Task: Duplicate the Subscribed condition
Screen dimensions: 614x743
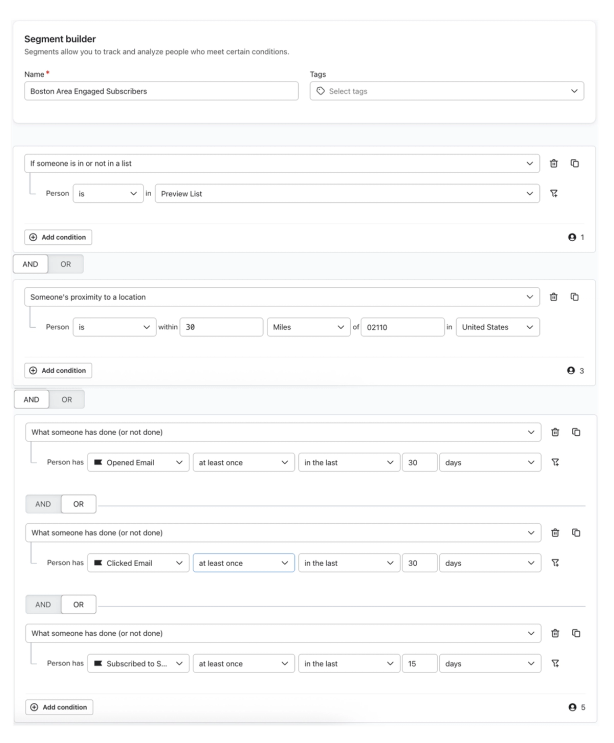Action: tap(576, 633)
